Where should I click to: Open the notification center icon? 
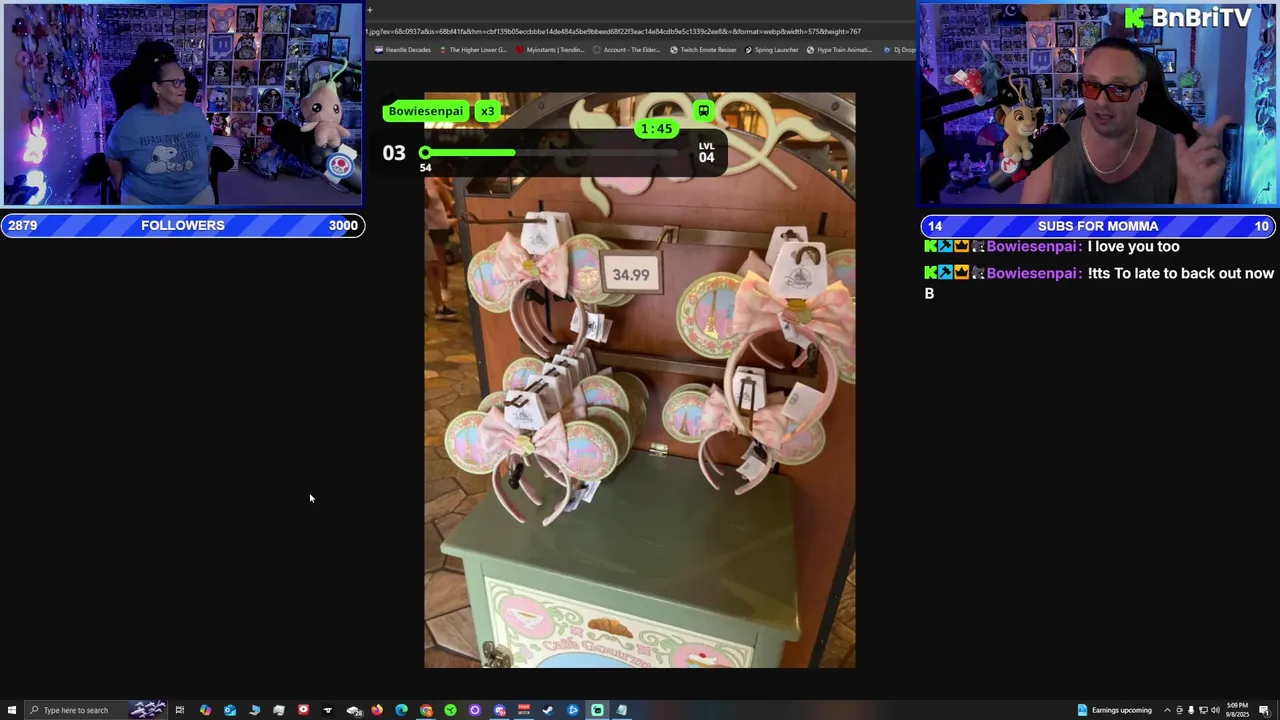[1265, 710]
